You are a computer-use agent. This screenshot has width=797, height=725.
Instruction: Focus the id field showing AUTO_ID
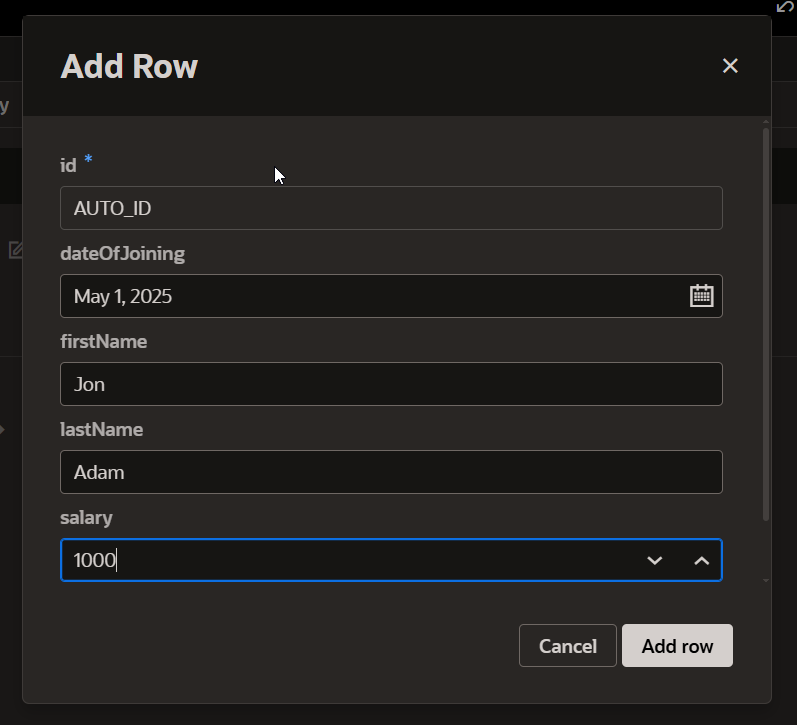(391, 208)
